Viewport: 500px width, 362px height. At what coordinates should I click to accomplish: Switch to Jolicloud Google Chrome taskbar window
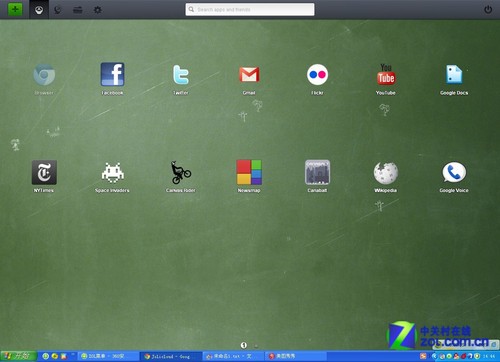click(x=170, y=356)
